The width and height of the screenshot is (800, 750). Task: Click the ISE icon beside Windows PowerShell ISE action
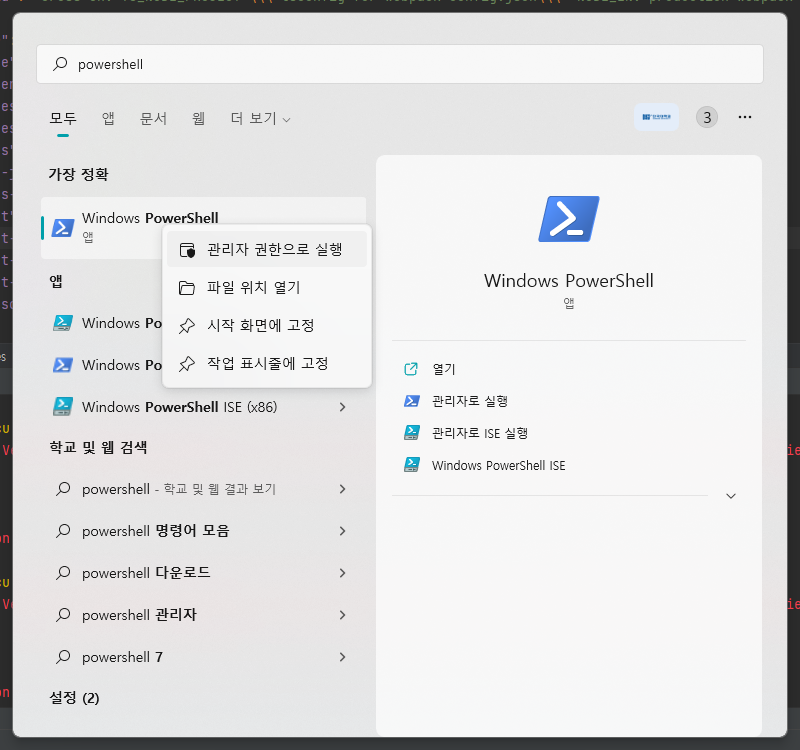pyautogui.click(x=411, y=465)
